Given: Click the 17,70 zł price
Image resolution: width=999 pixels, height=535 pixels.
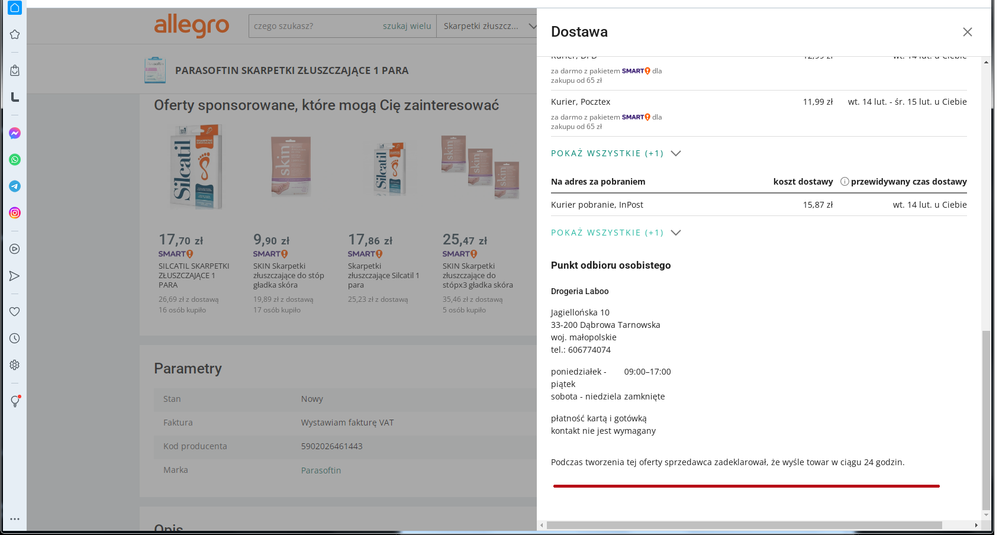Looking at the screenshot, I should [181, 240].
